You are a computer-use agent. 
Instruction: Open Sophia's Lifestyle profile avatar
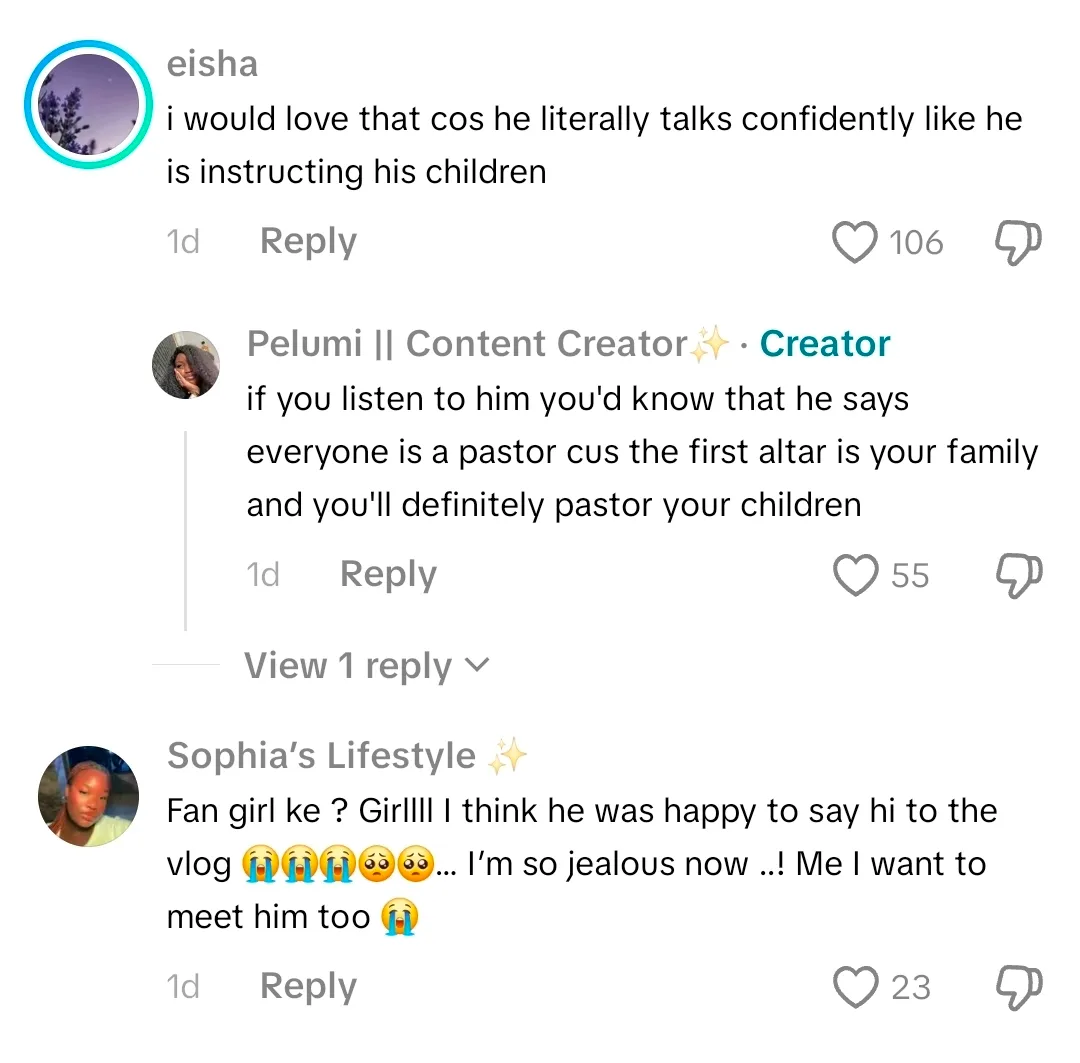click(88, 797)
